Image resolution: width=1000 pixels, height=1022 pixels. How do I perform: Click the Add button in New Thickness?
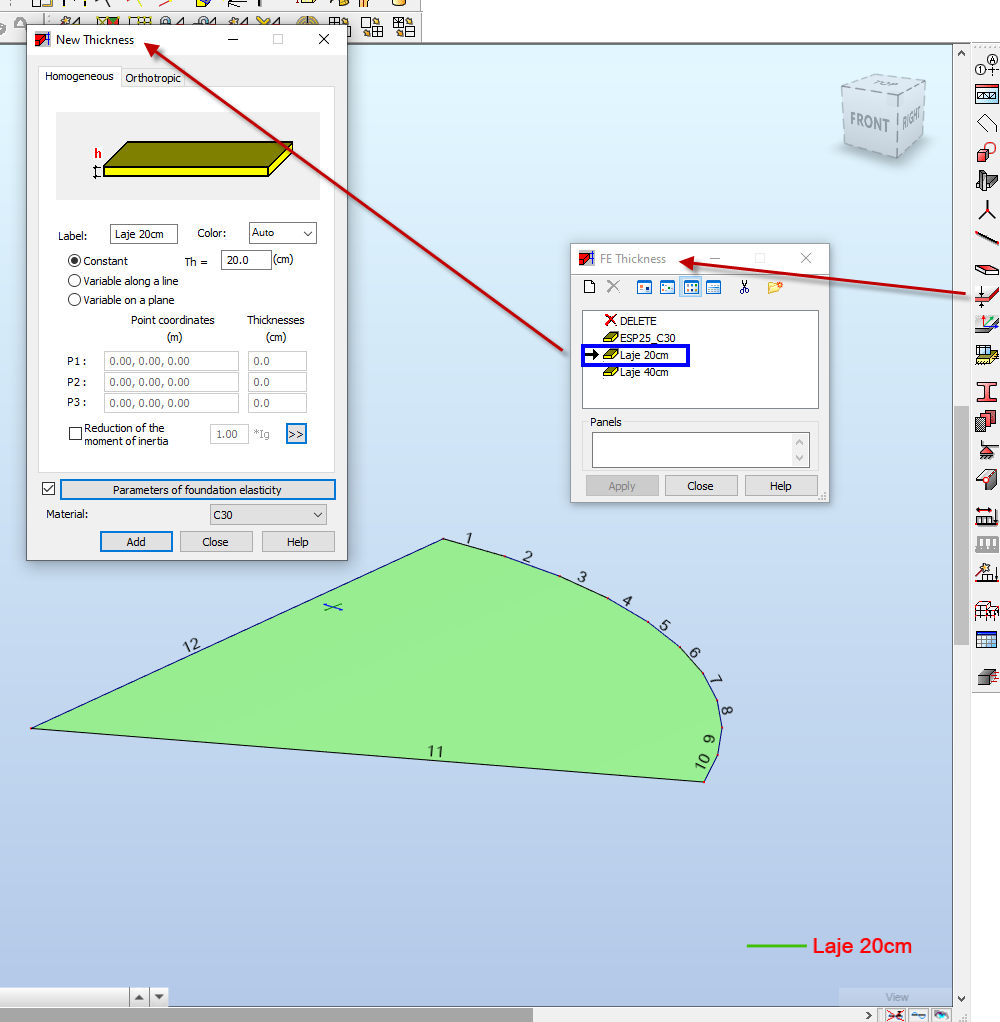coord(136,541)
